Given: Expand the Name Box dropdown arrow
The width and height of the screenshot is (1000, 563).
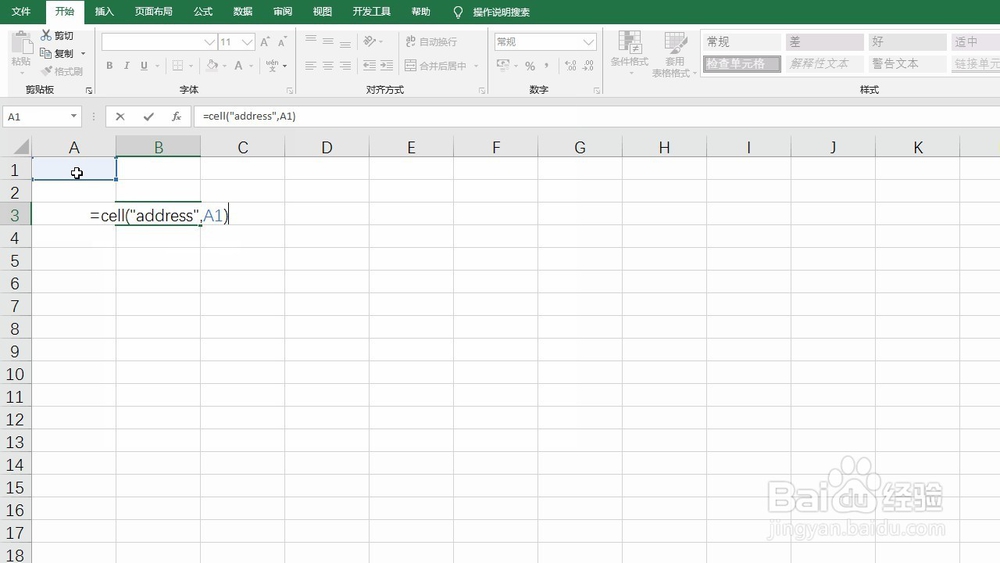Looking at the screenshot, I should point(73,116).
